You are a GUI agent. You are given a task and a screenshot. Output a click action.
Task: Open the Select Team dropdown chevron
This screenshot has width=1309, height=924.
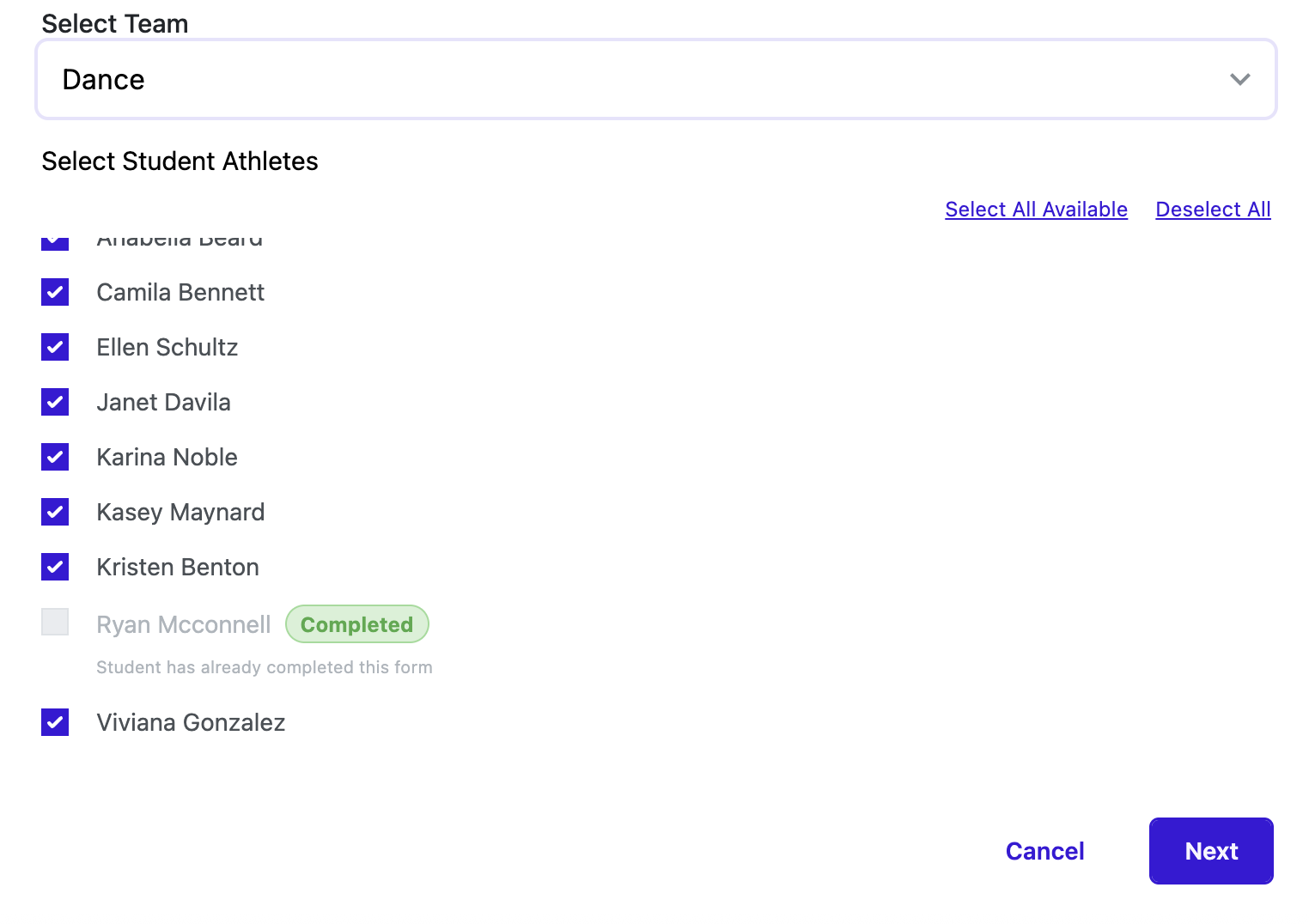[1239, 80]
